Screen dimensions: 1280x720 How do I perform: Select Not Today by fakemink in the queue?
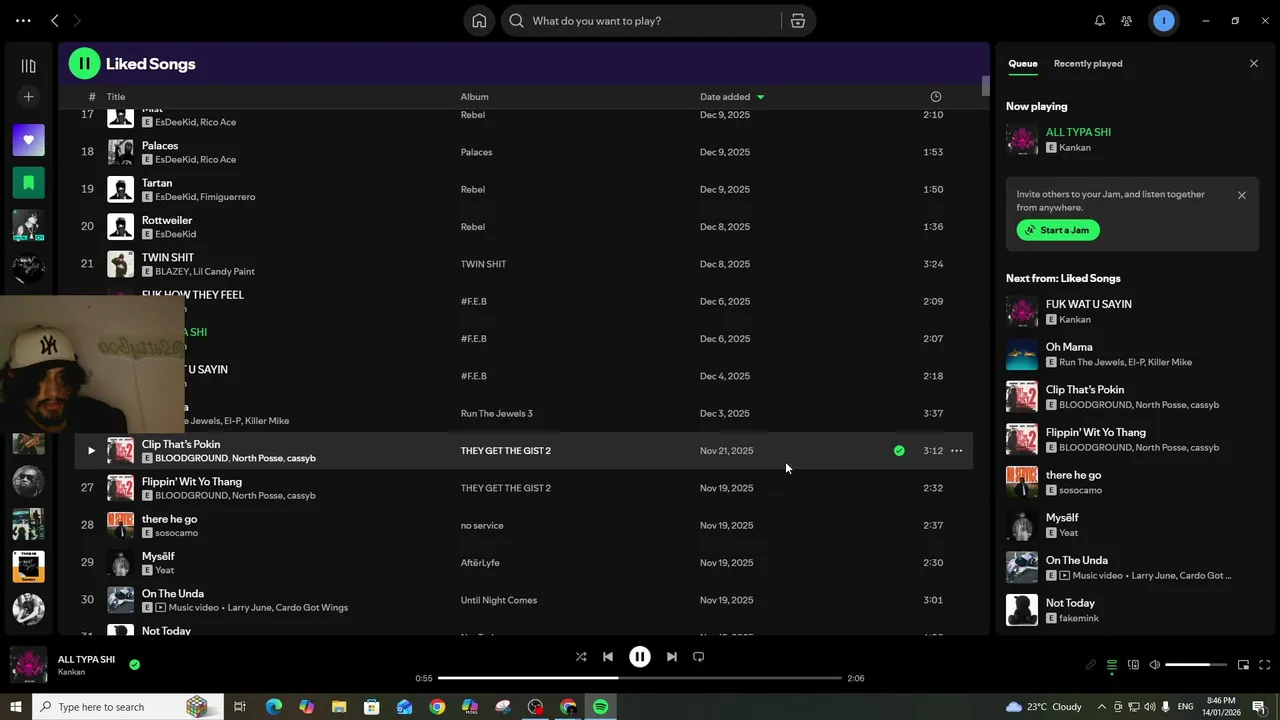point(1070,603)
